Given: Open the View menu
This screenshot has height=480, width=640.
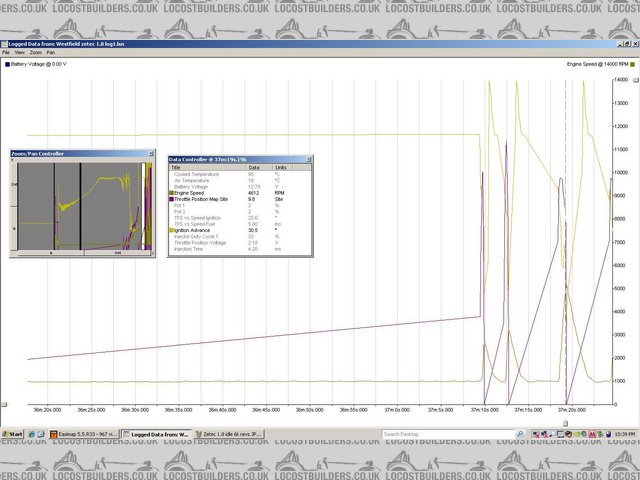Looking at the screenshot, I should click(19, 51).
